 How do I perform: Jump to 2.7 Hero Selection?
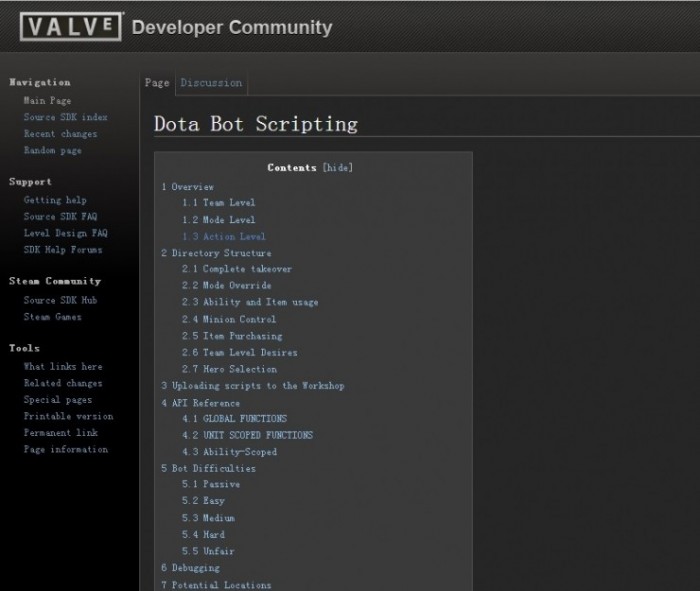229,369
